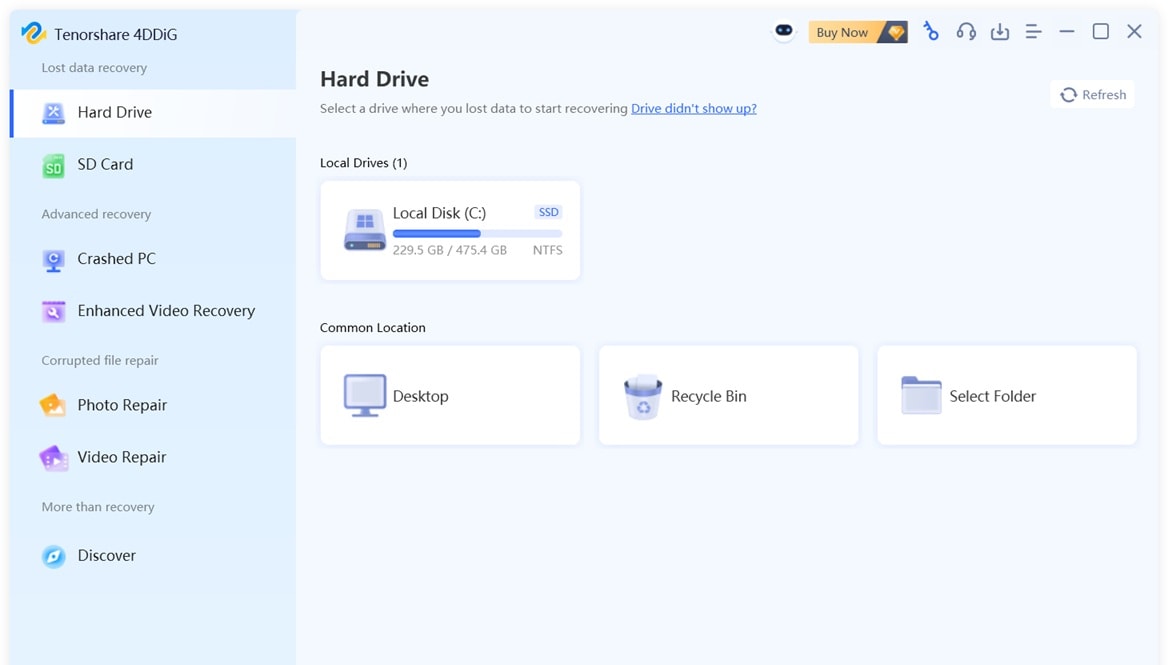
Task: Open the hamburger menu
Action: pos(1033,31)
